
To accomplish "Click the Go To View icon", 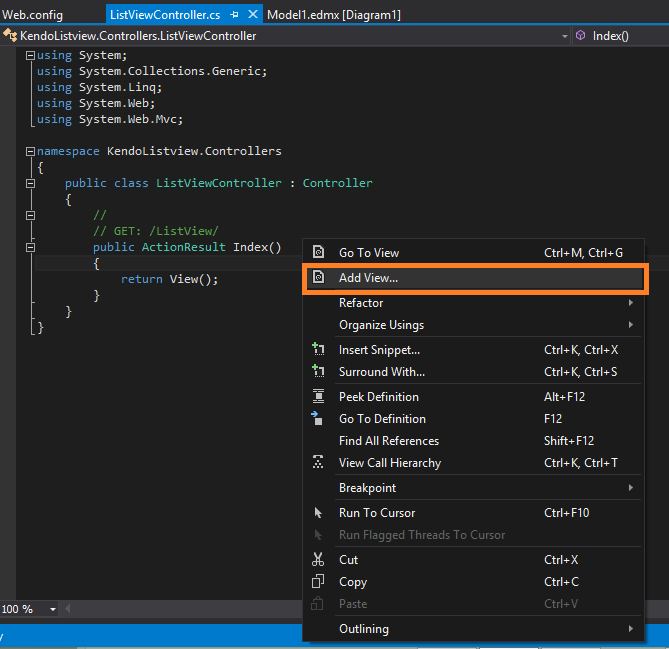I will click(318, 253).
